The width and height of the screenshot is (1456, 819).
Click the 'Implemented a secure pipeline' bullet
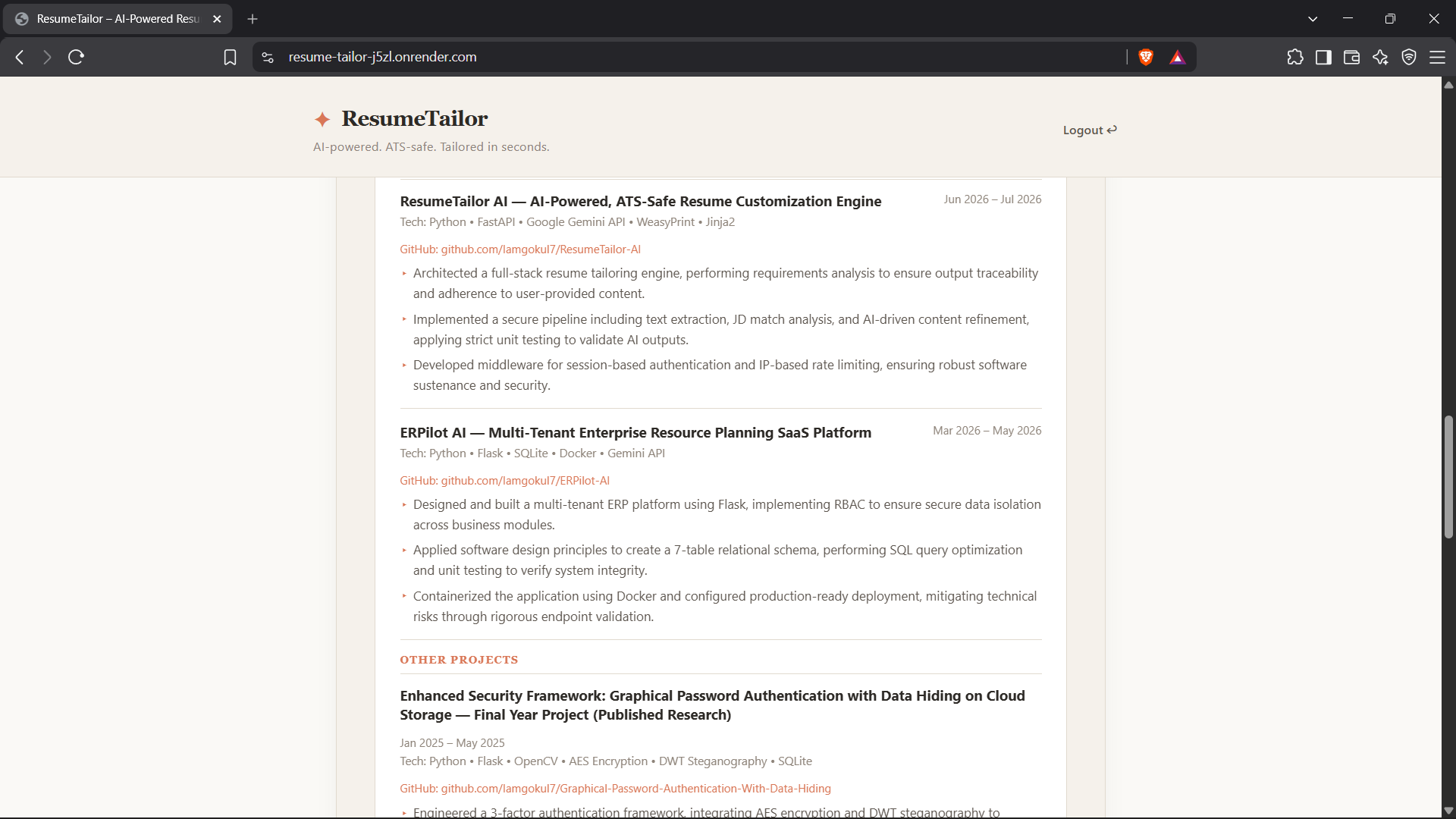click(x=721, y=330)
